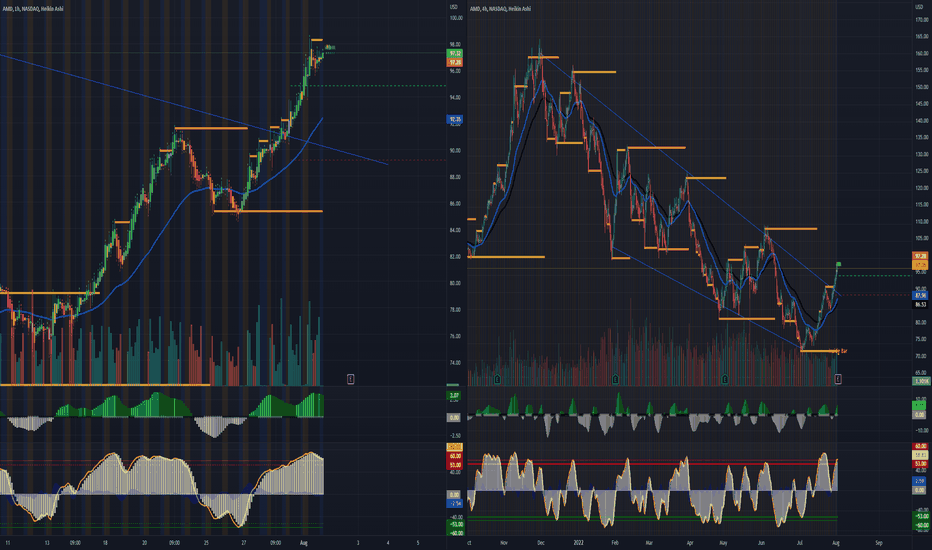The image size is (932, 550).
Task: Click the 100.00 tick on the 1h price axis
Action: (455, 18)
